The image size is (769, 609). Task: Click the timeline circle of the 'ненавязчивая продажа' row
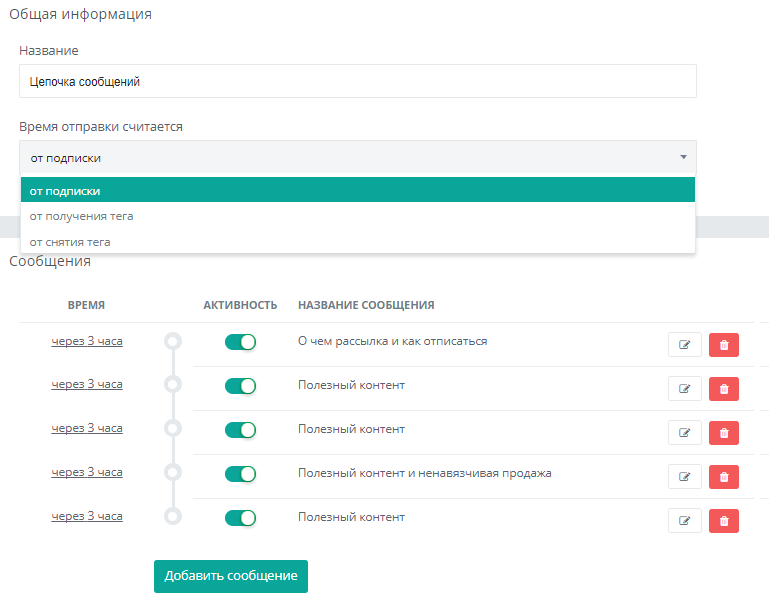[173, 473]
